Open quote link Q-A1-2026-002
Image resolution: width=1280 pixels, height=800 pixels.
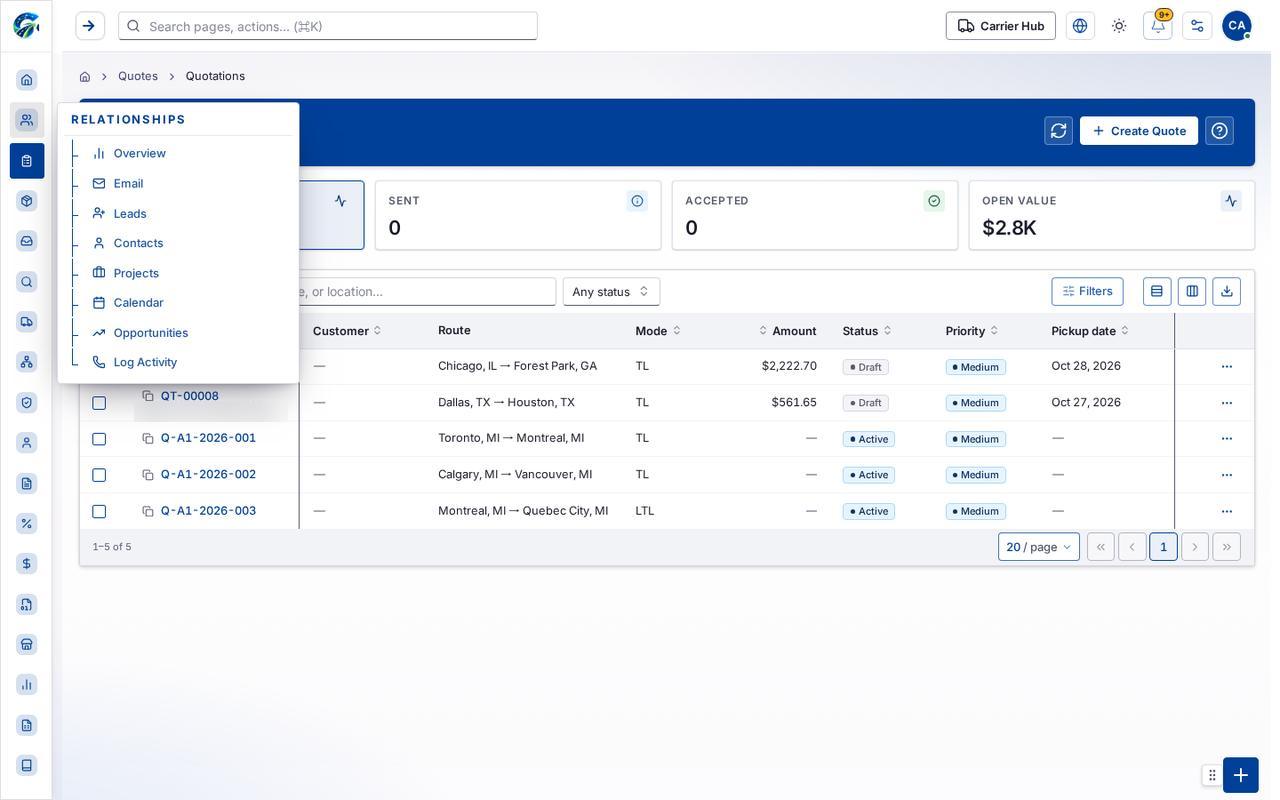208,475
